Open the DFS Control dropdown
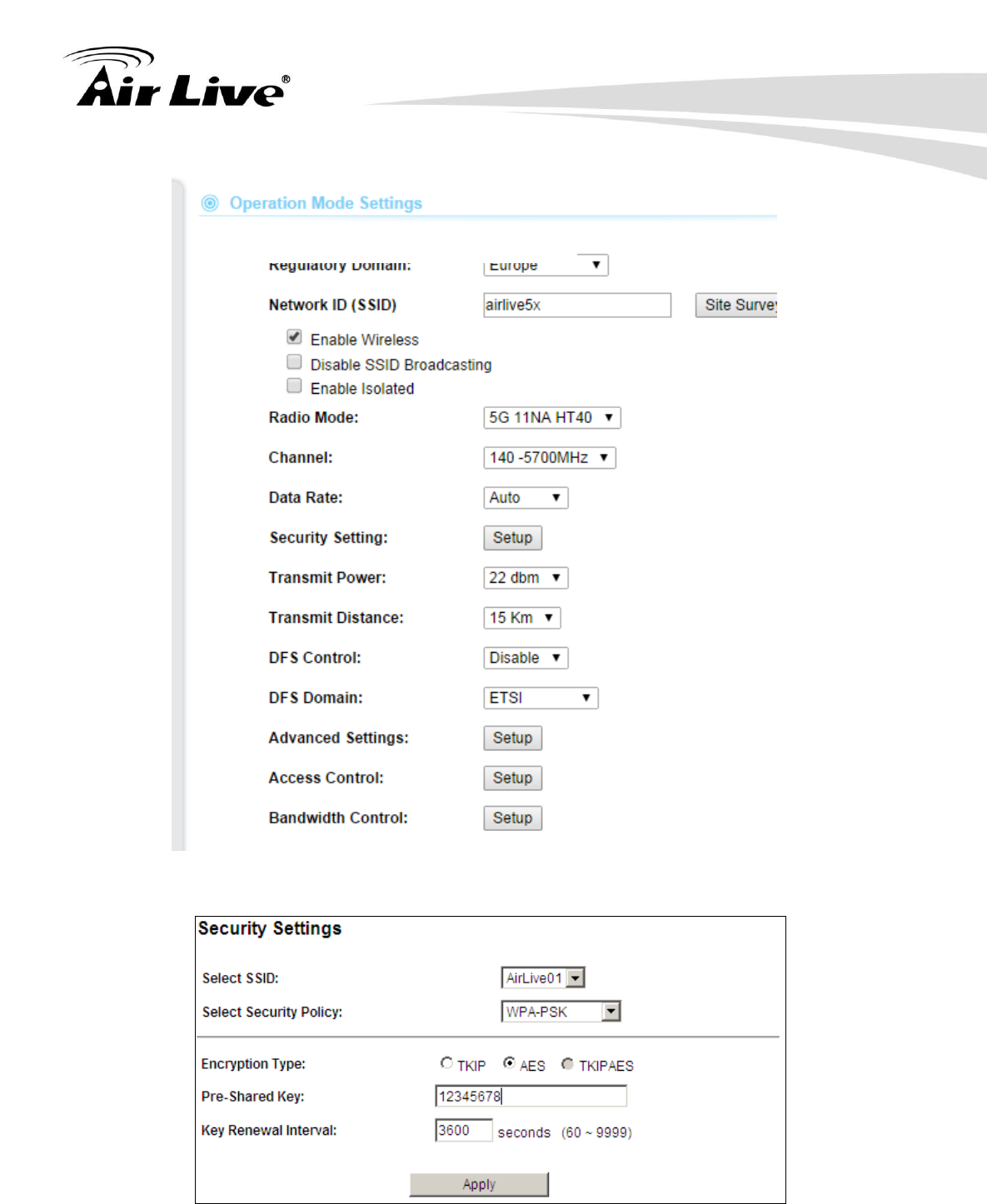The height and width of the screenshot is (1204, 987). coord(526,658)
